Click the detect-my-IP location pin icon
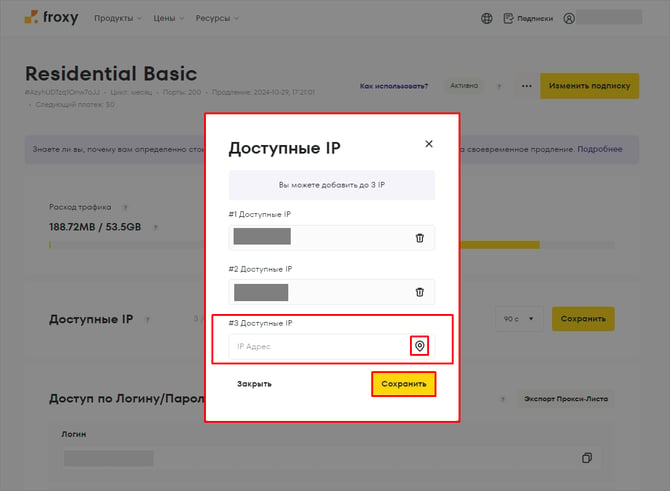Image resolution: width=670 pixels, height=491 pixels. (x=420, y=346)
